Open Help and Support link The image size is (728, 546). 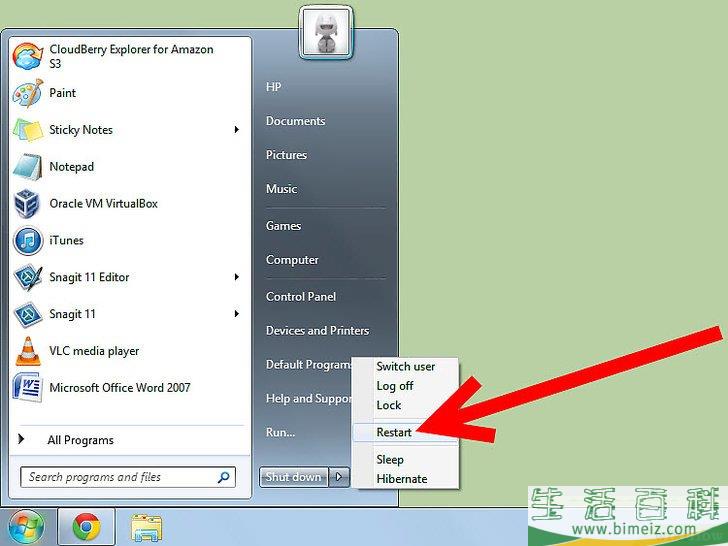click(308, 398)
